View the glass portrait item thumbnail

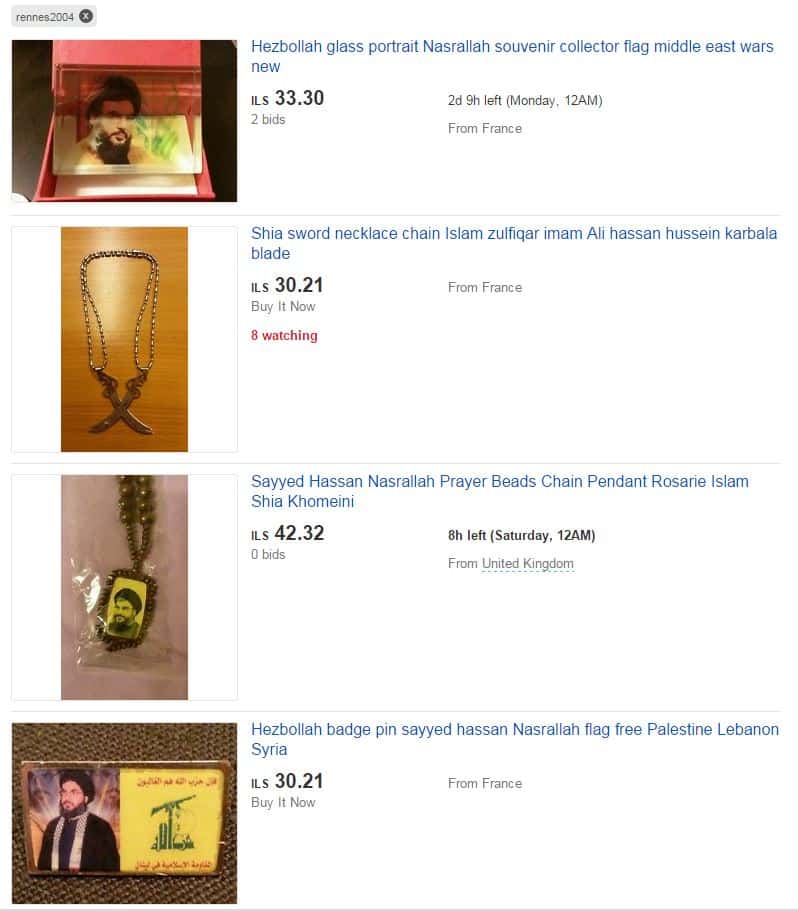click(124, 121)
